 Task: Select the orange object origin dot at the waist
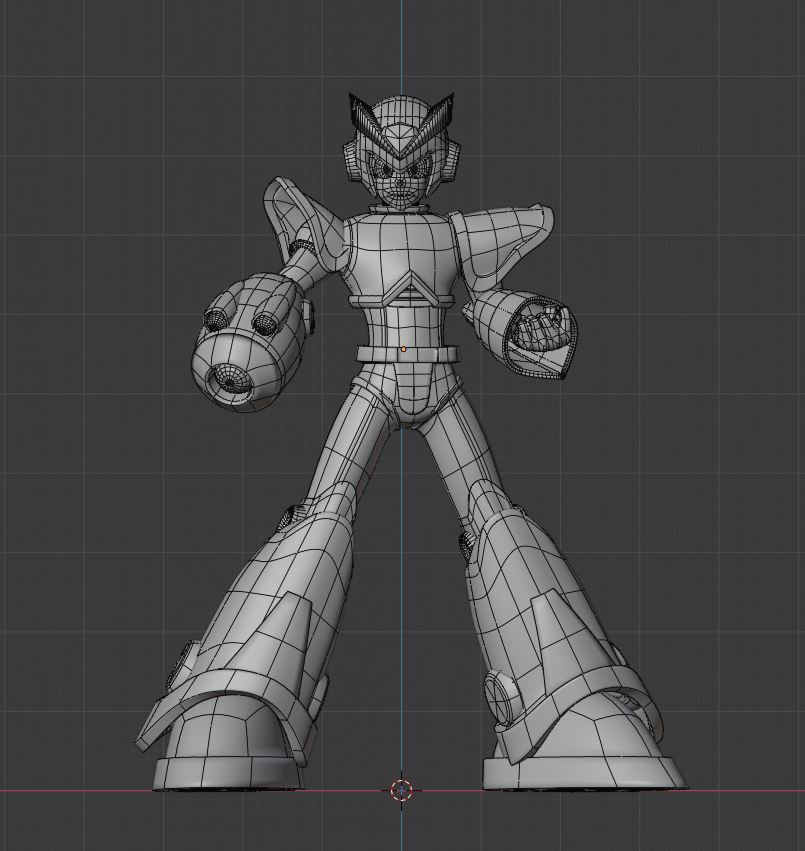pyautogui.click(x=403, y=349)
